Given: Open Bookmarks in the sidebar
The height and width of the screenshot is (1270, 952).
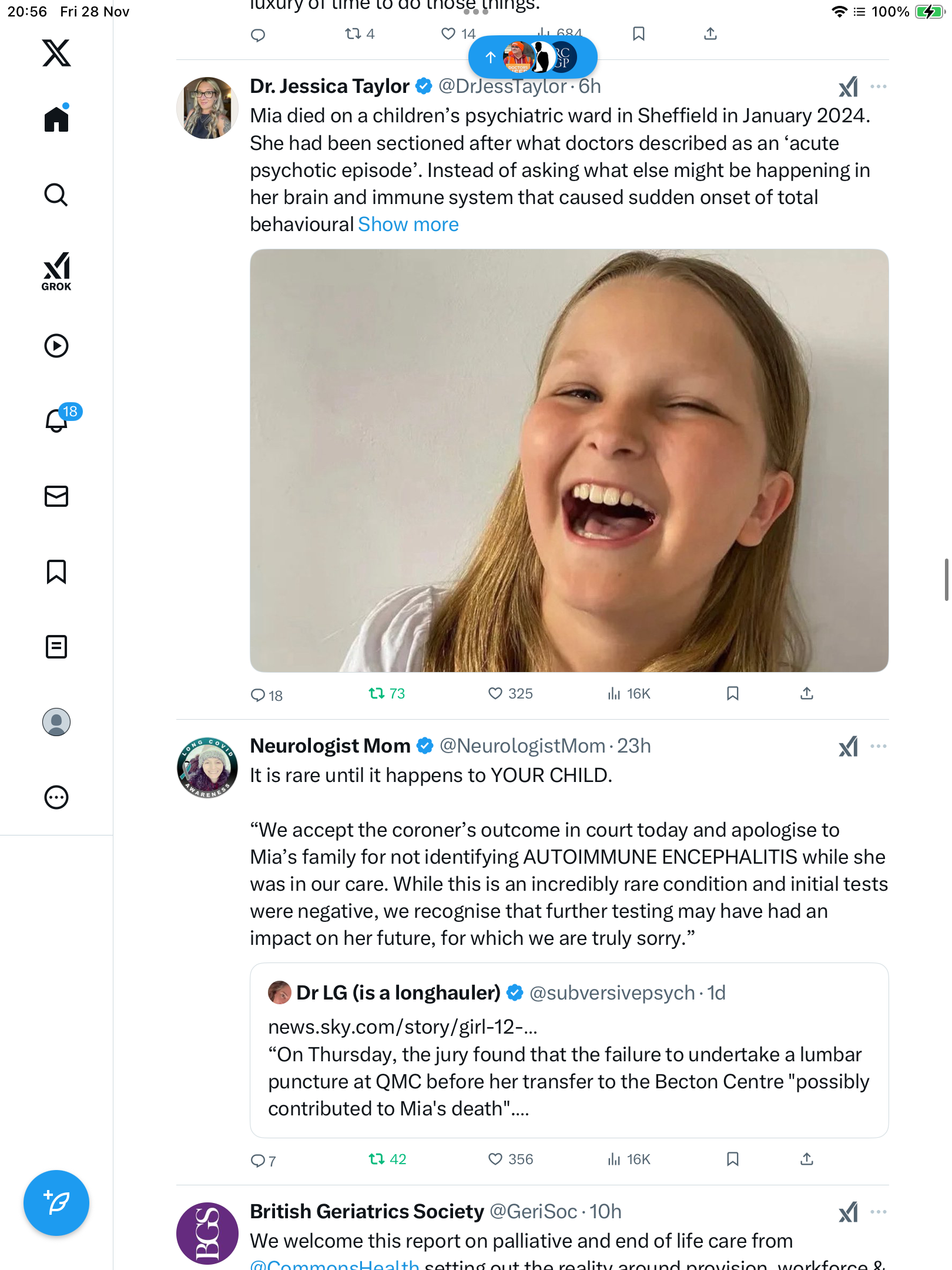Looking at the screenshot, I should [56, 571].
